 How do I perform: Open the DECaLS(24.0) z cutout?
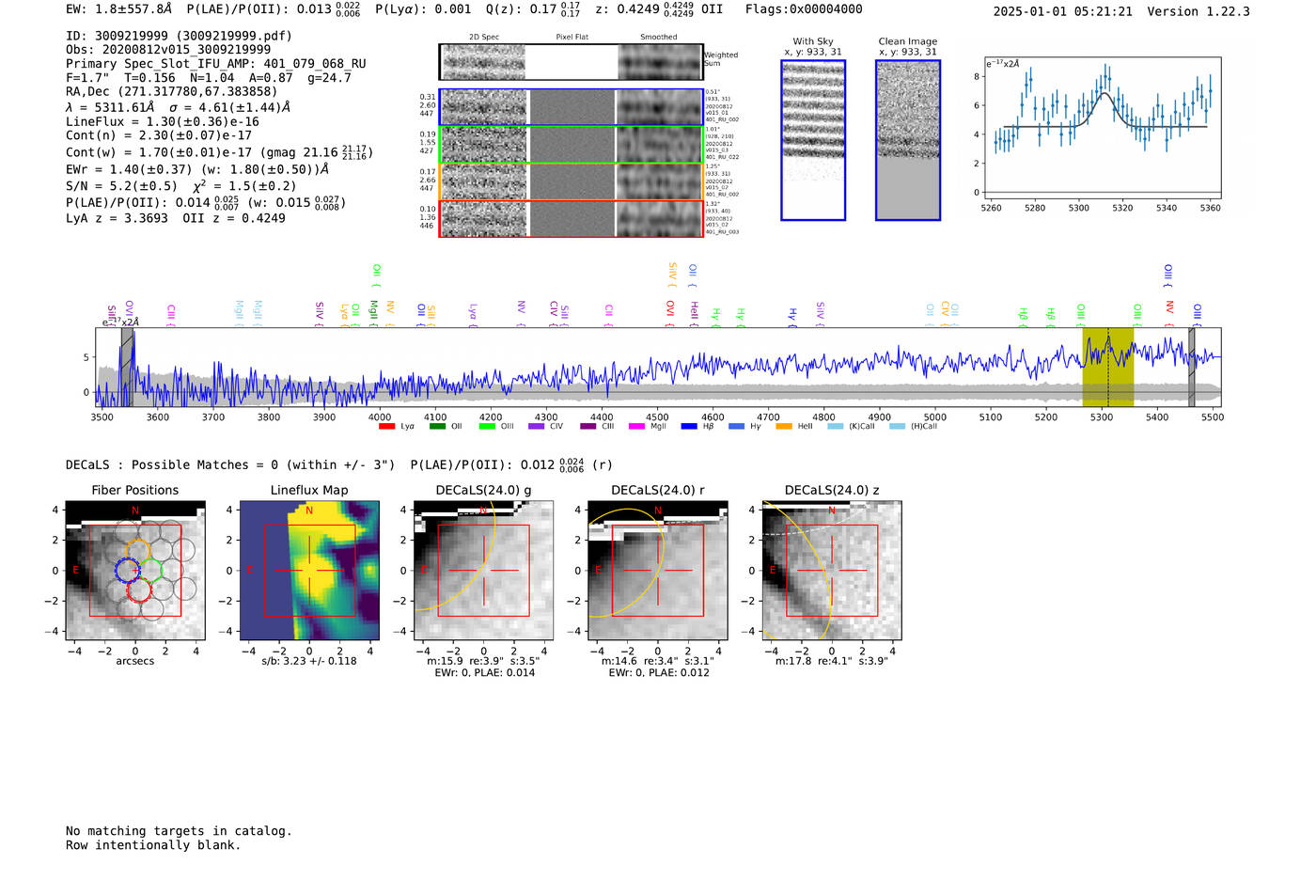click(x=832, y=570)
